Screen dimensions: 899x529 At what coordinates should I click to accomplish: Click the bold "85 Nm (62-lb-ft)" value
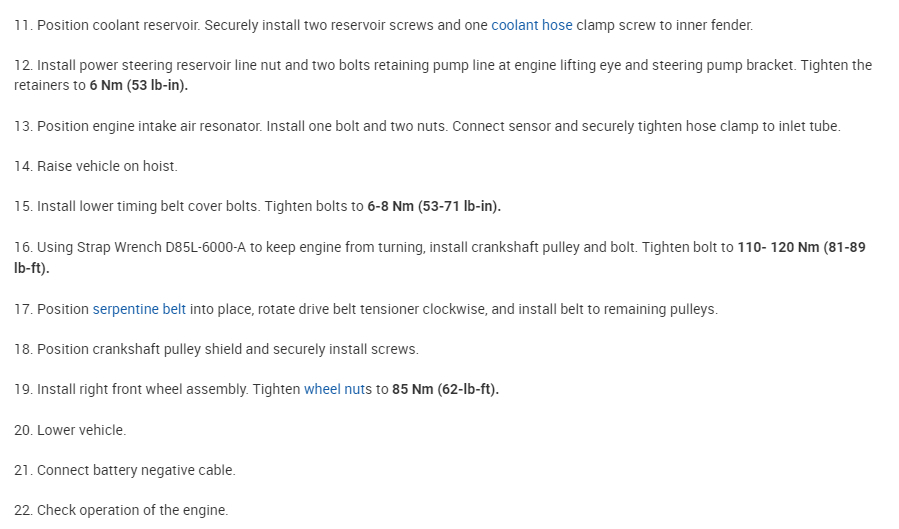(x=445, y=389)
